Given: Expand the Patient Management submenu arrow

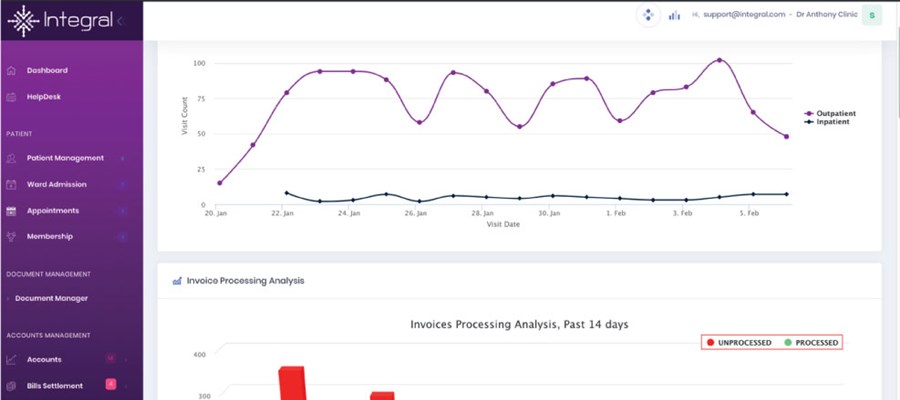Looking at the screenshot, I should (x=122, y=158).
